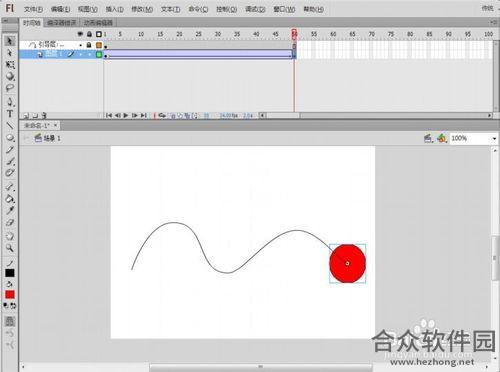
Task: Click the red circle on the stage
Action: (347, 263)
